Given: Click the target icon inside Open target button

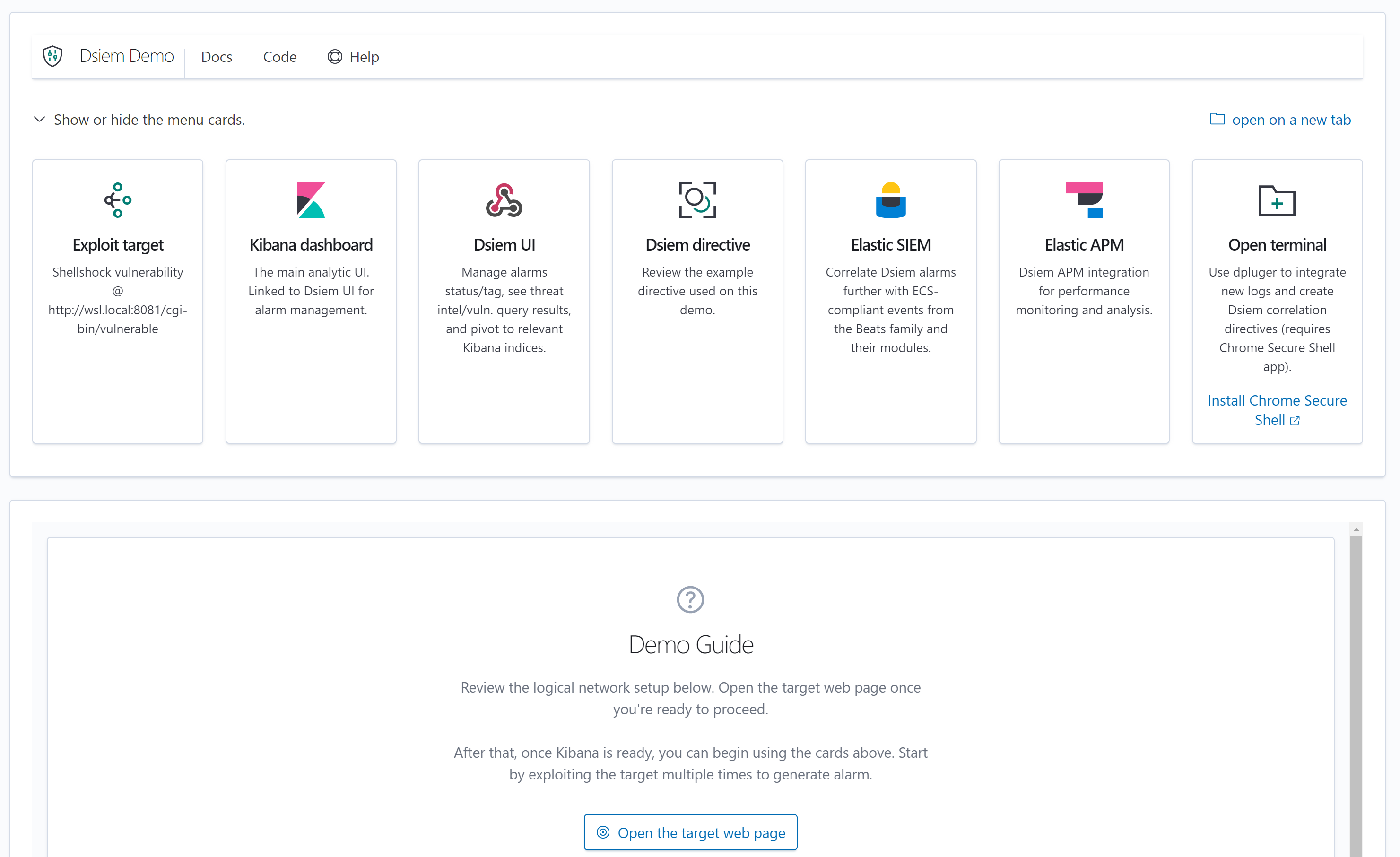Looking at the screenshot, I should pyautogui.click(x=603, y=832).
